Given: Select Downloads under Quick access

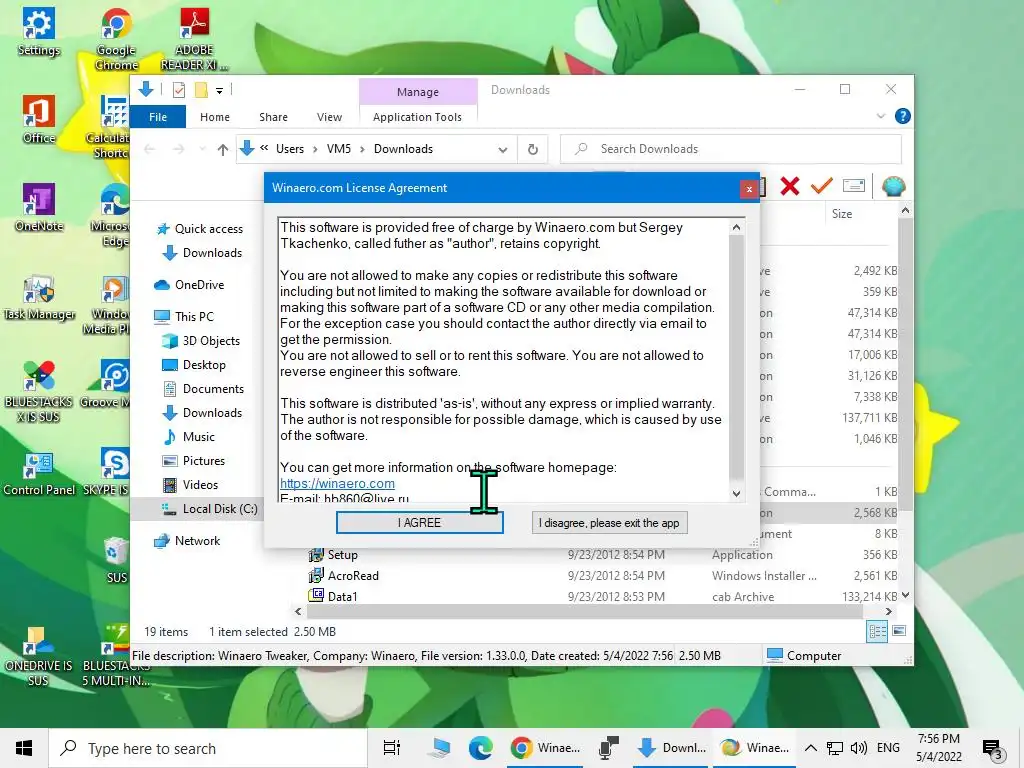Looking at the screenshot, I should tap(212, 253).
